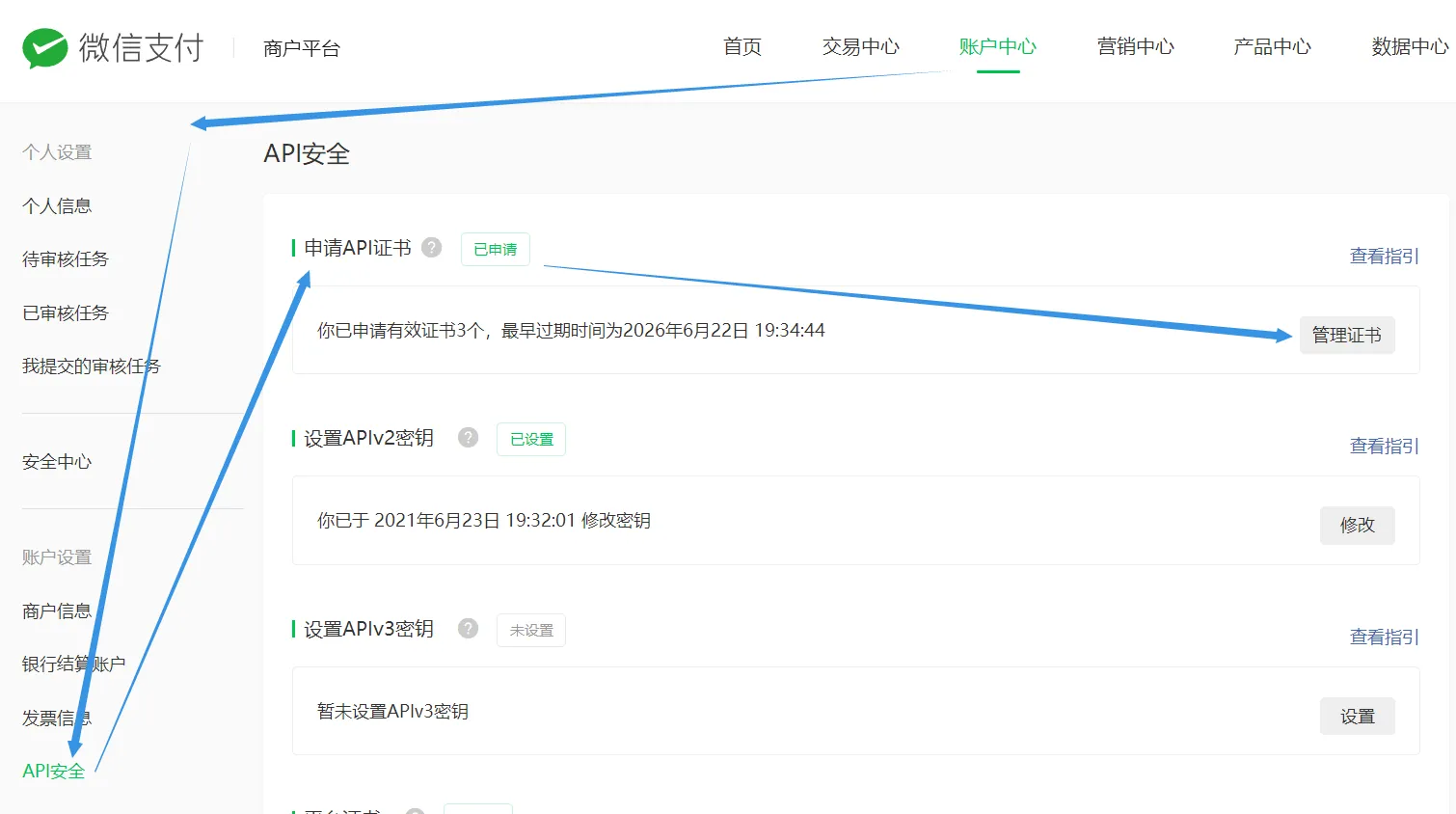The width and height of the screenshot is (1456, 814).
Task: Click help icon beside 设置APIv3密钥
Action: point(468,629)
